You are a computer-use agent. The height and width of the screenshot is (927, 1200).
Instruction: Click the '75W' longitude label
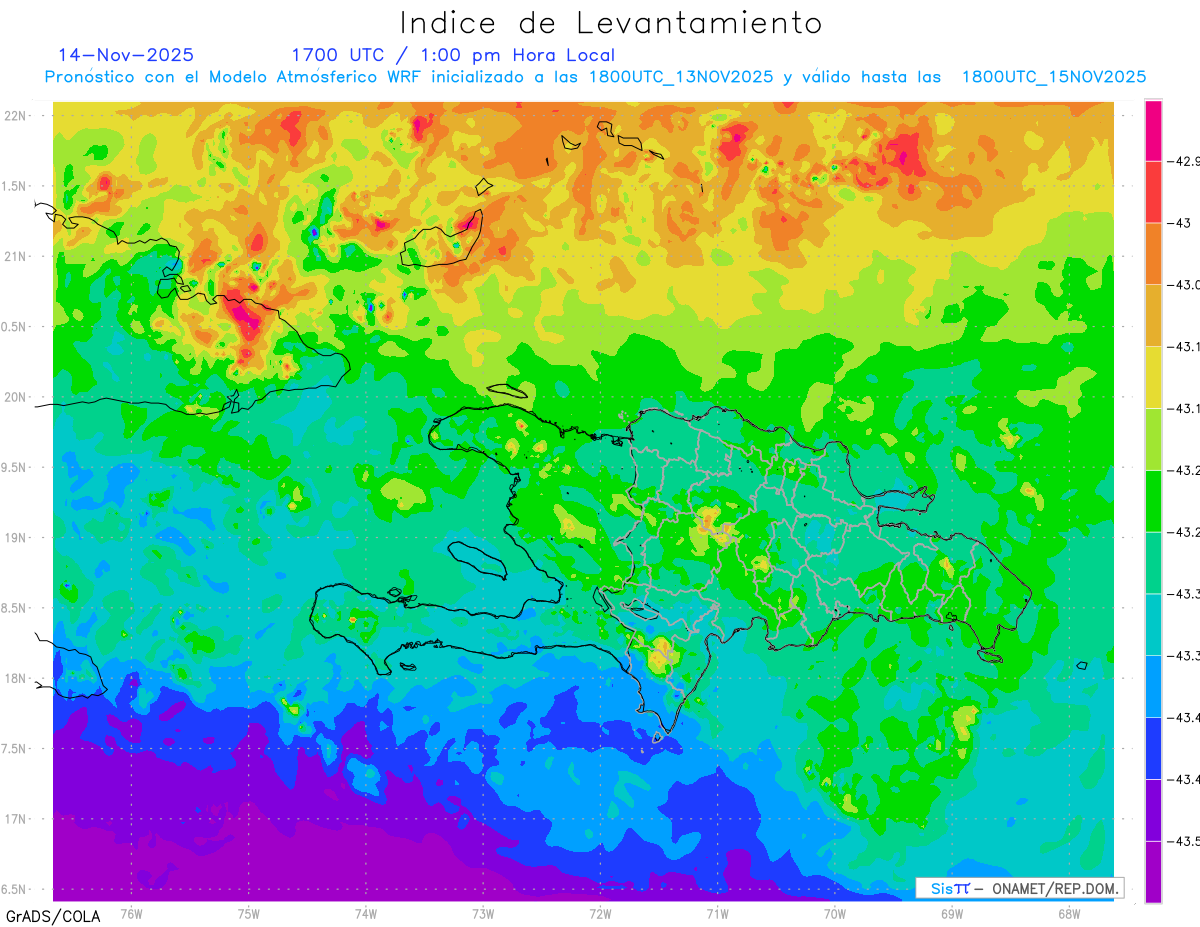[248, 913]
